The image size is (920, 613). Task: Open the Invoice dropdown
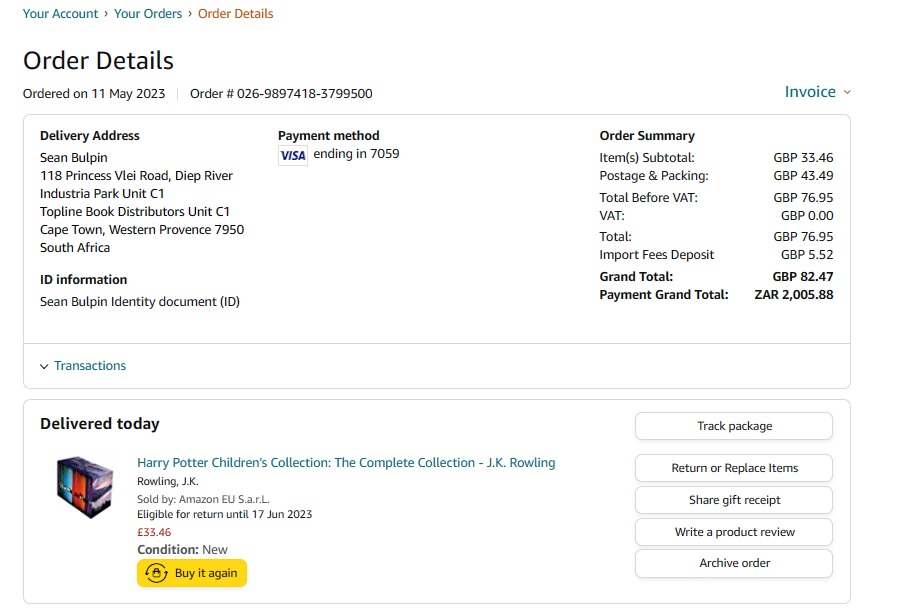(817, 92)
